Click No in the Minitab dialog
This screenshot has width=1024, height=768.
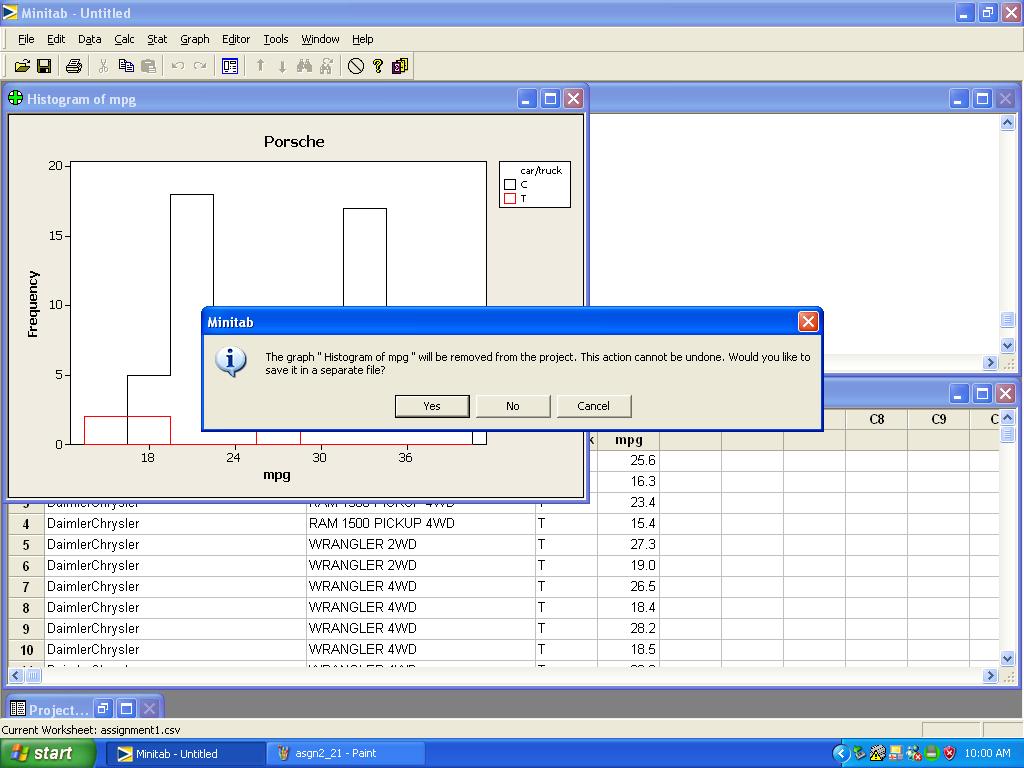coord(512,406)
